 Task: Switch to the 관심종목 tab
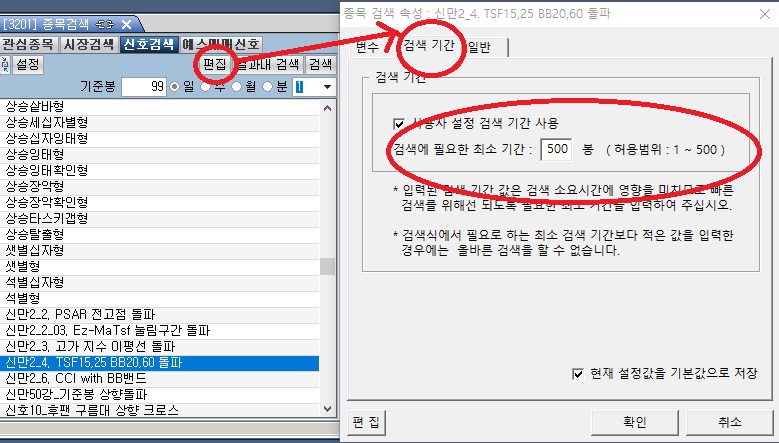[28, 44]
